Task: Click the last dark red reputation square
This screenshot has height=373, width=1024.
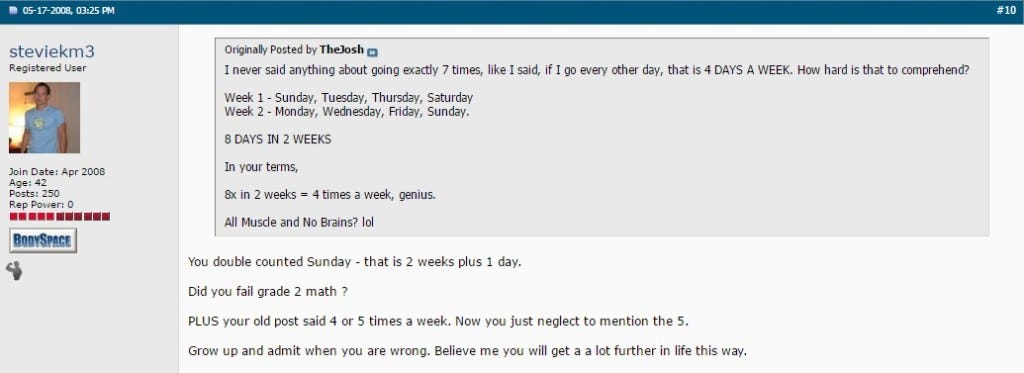Action: coord(106,216)
